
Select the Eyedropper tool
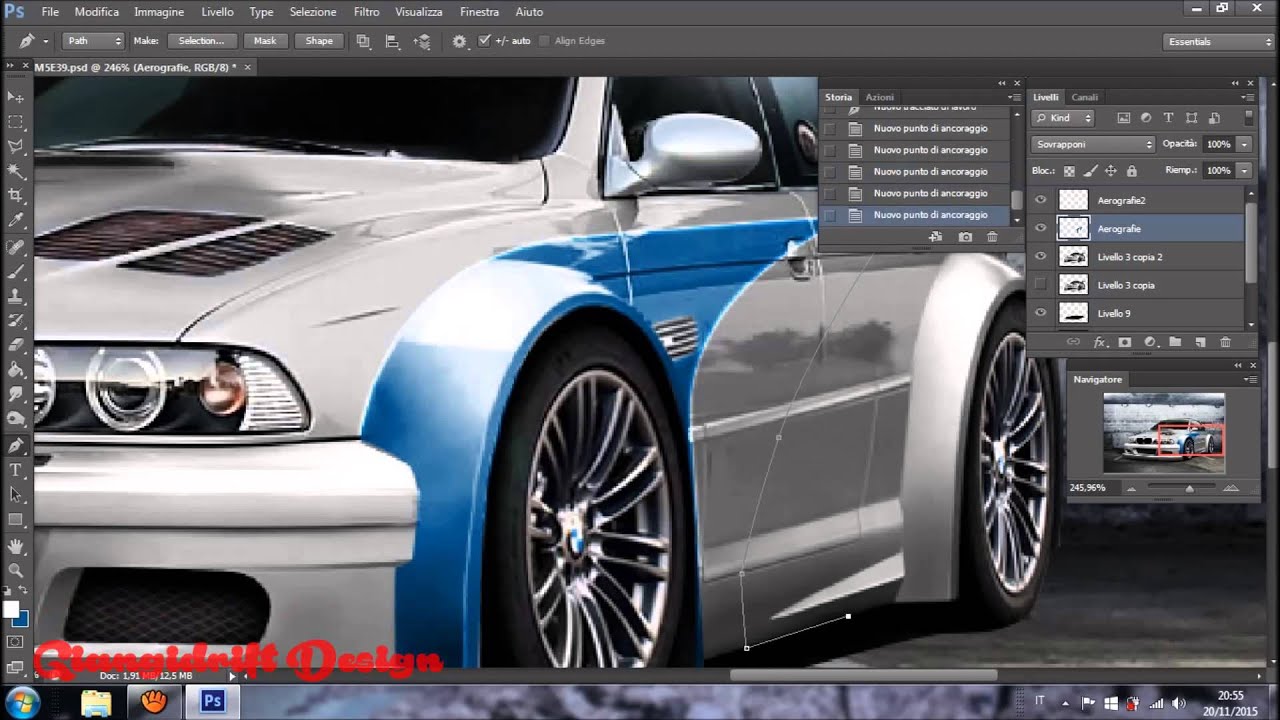pos(16,221)
